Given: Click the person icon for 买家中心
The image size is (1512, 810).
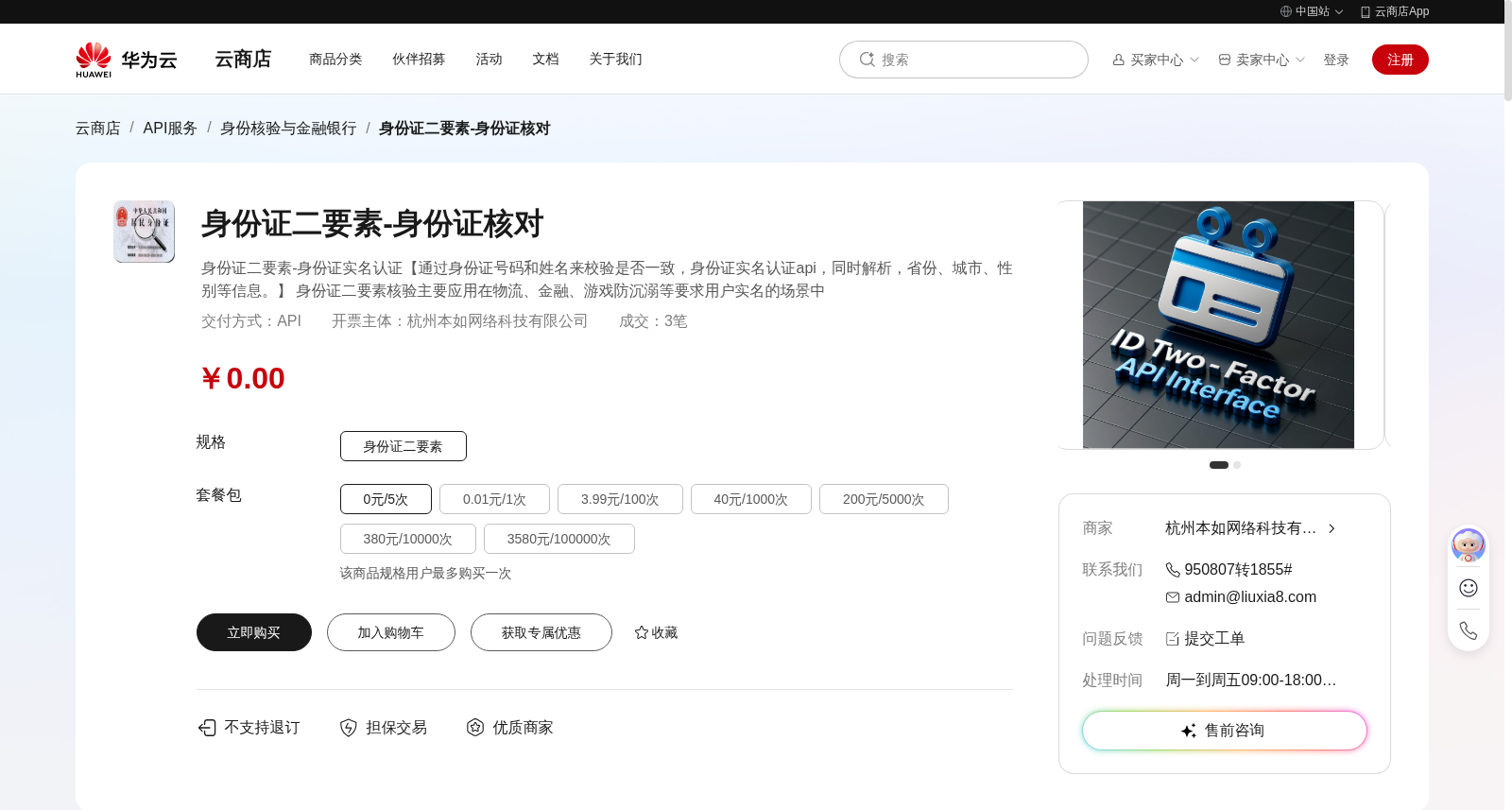Looking at the screenshot, I should pos(1119,60).
